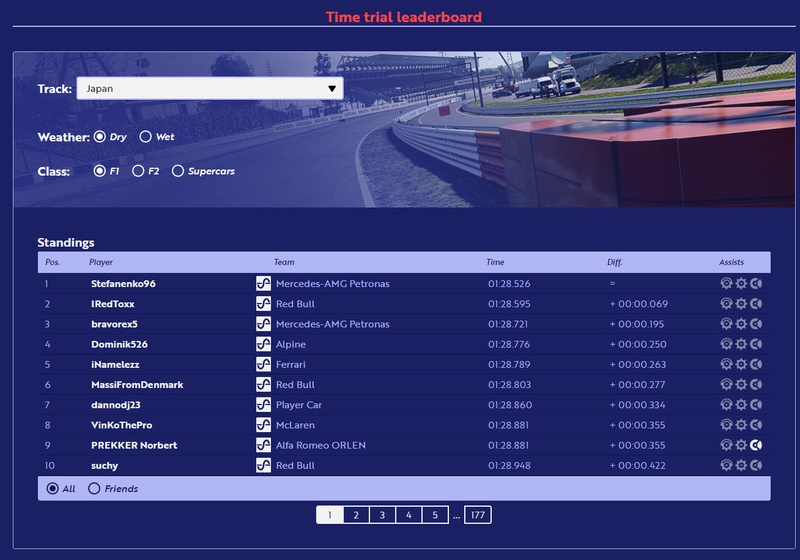Image resolution: width=800 pixels, height=560 pixels.
Task: Click the track icon next to Player Car
Action: pyautogui.click(x=263, y=405)
